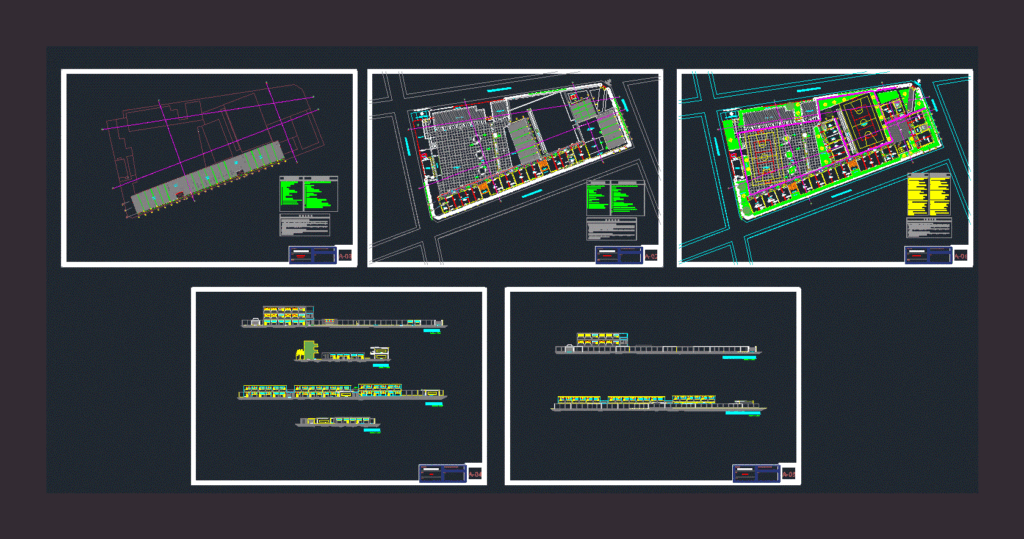Image resolution: width=1024 pixels, height=539 pixels.
Task: Click the yellow legend table on landscape plan
Action: pos(929,195)
